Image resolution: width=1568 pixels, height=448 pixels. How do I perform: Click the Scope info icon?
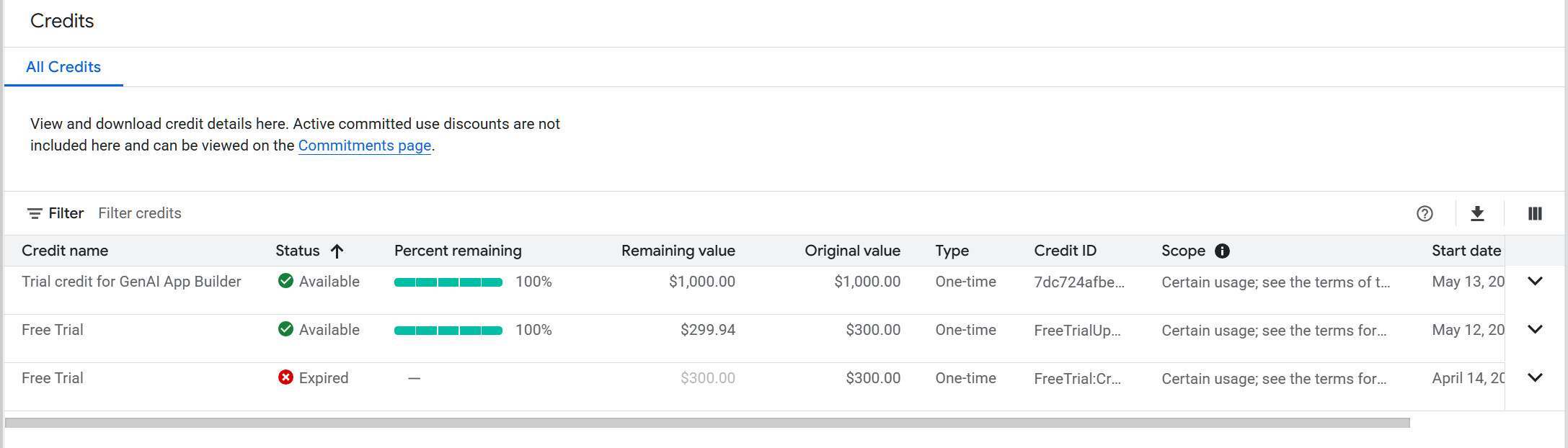[x=1222, y=251]
